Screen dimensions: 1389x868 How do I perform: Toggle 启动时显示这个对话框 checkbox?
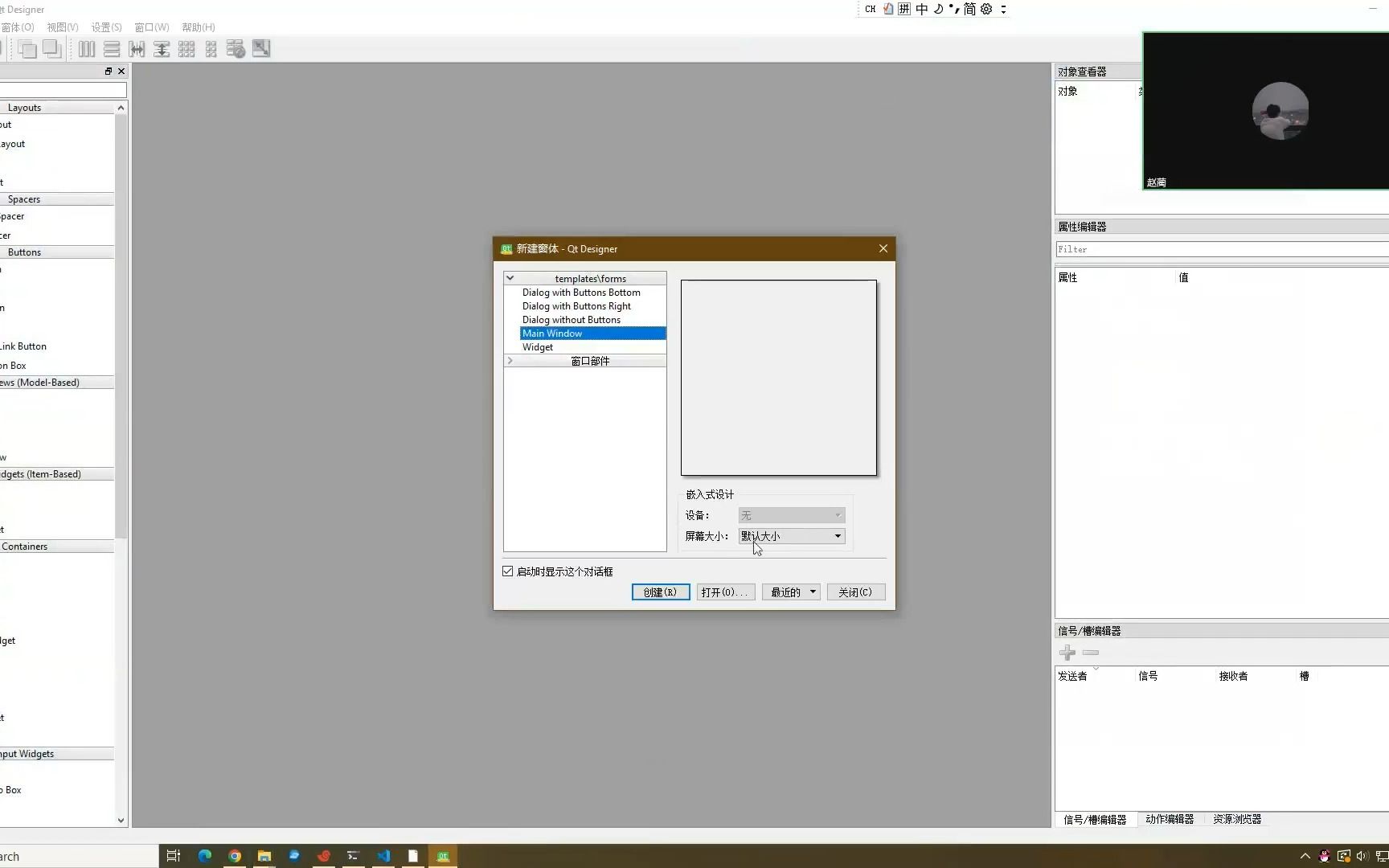coord(508,571)
